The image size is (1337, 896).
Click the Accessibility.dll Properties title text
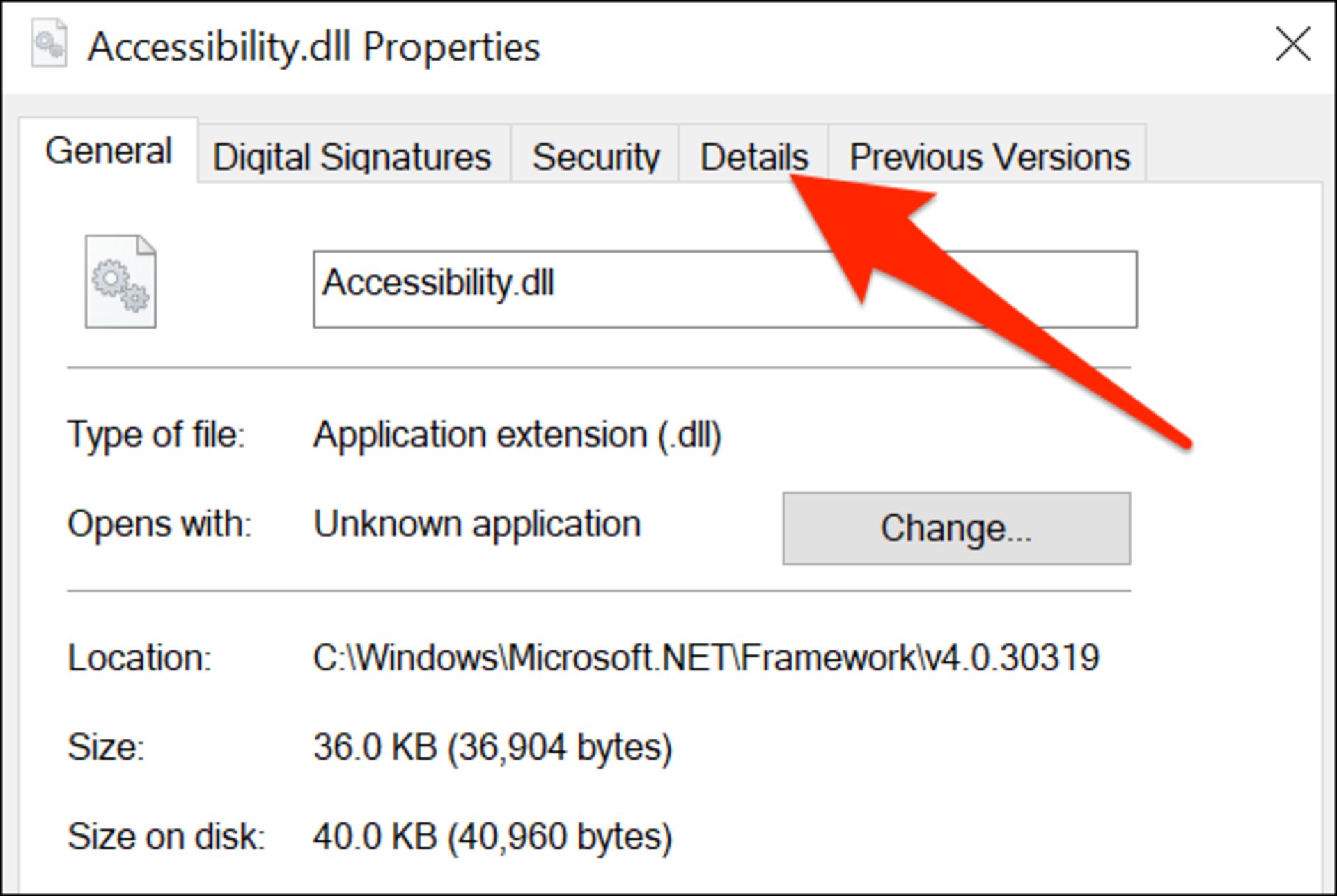[313, 47]
